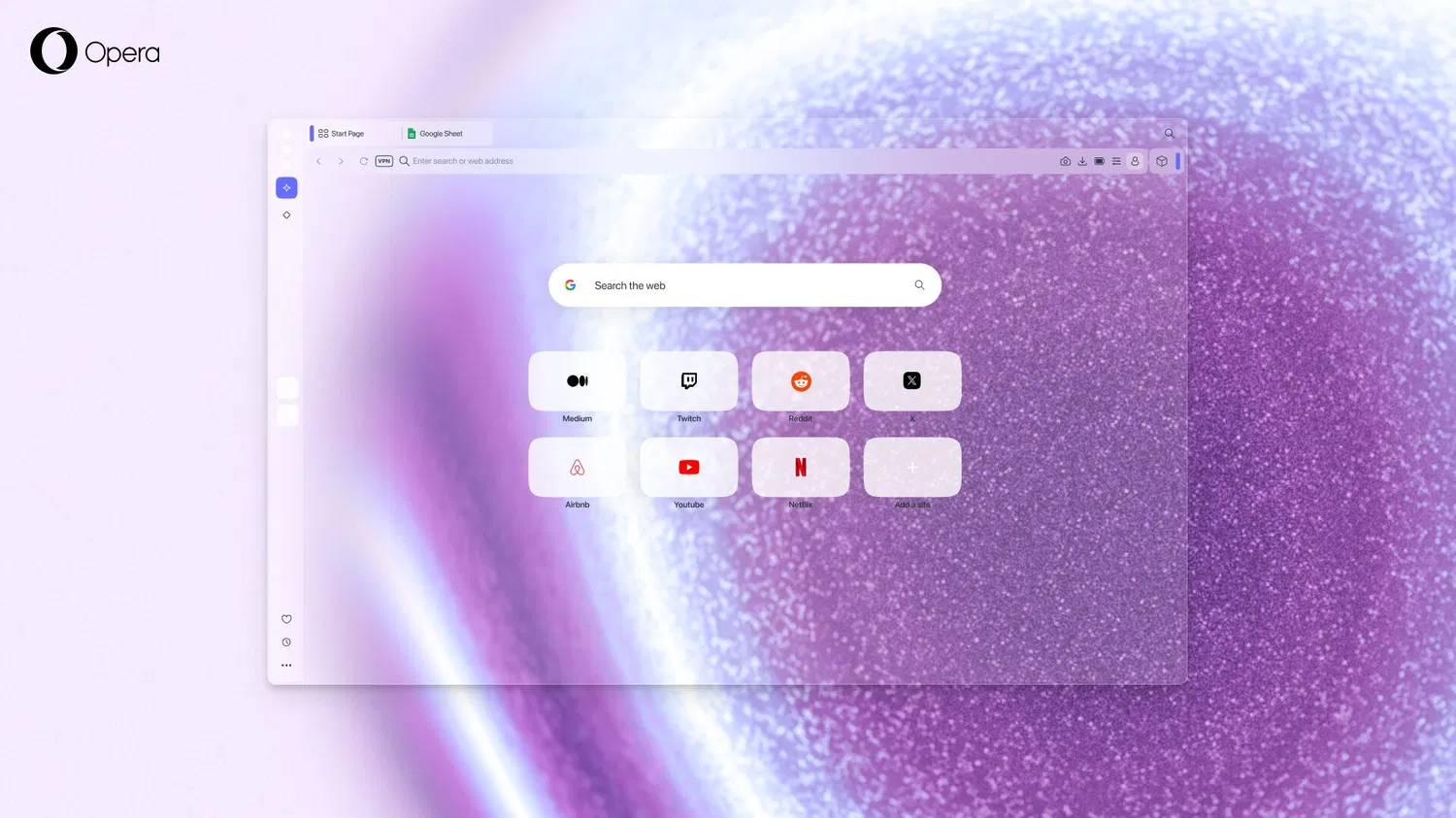The width and height of the screenshot is (1456, 818).
Task: Open bookmarks via the sidebar heart icon
Action: point(286,619)
